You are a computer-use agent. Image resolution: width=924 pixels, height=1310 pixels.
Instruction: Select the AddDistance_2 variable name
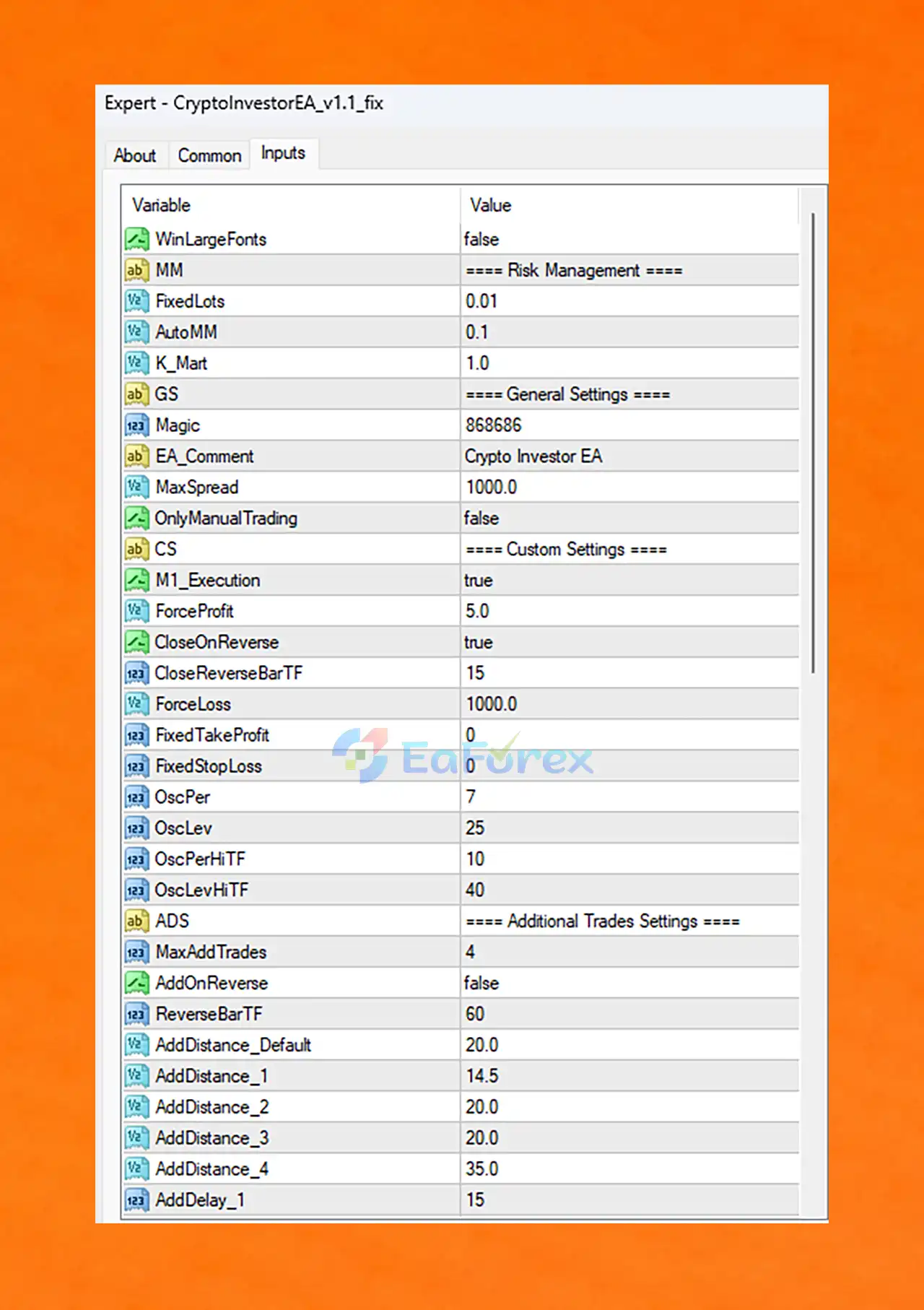212,1107
